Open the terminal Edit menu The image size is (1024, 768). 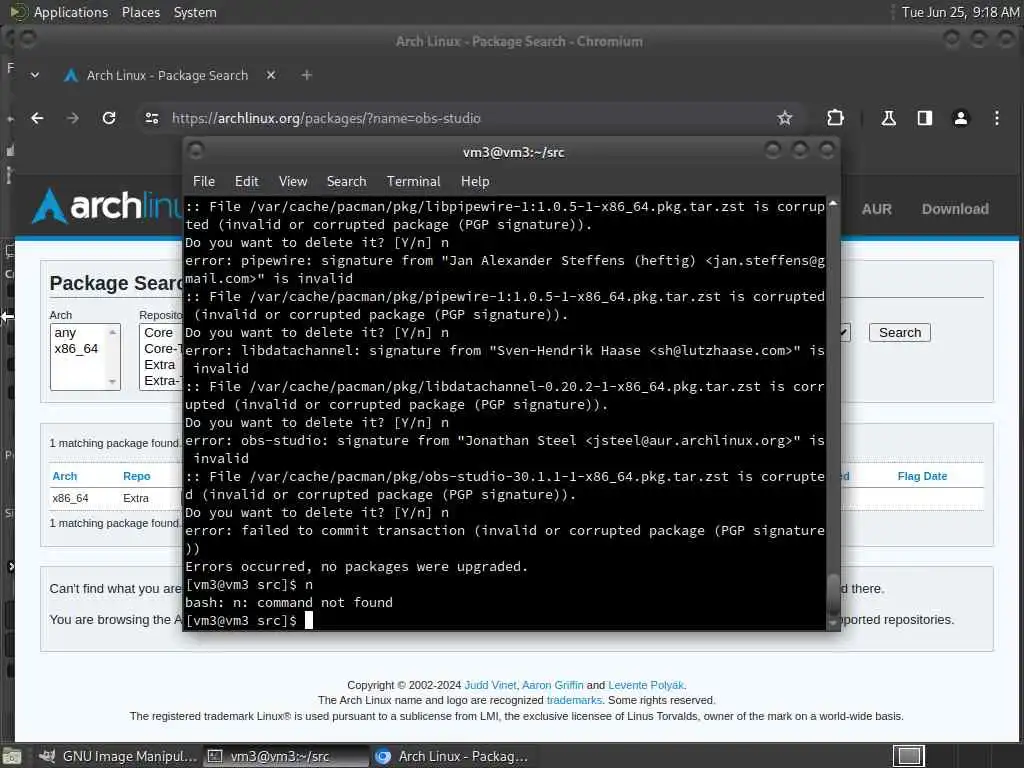pyautogui.click(x=246, y=182)
